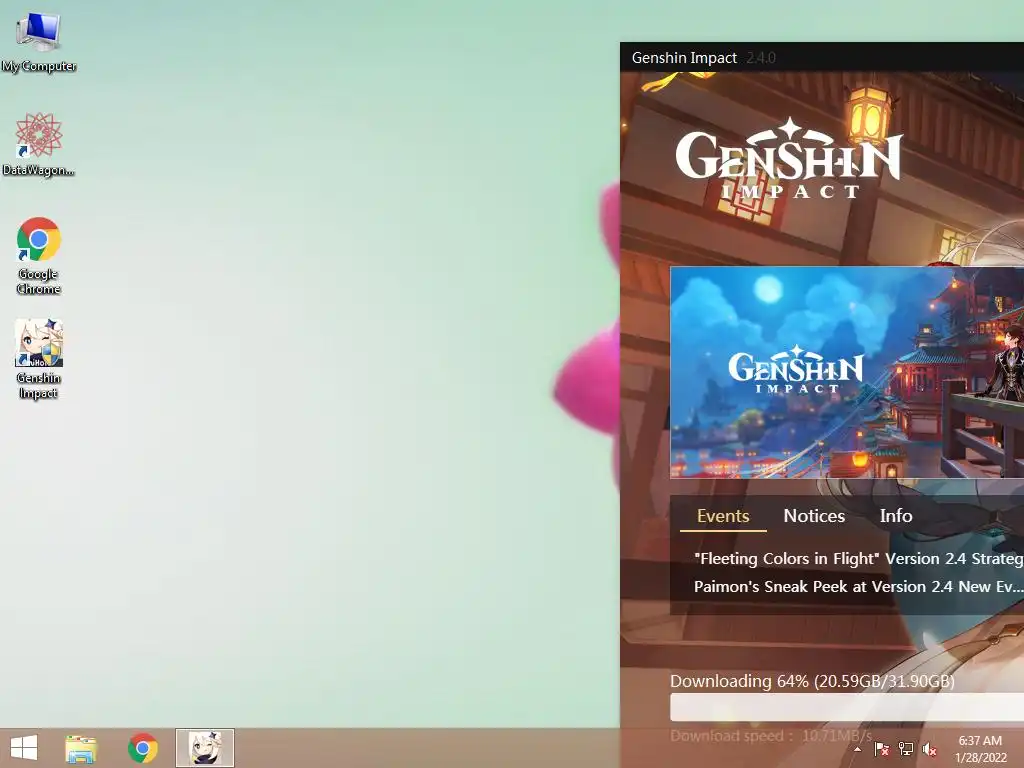The width and height of the screenshot is (1024, 768).
Task: Open the Windows Start button
Action: point(24,748)
